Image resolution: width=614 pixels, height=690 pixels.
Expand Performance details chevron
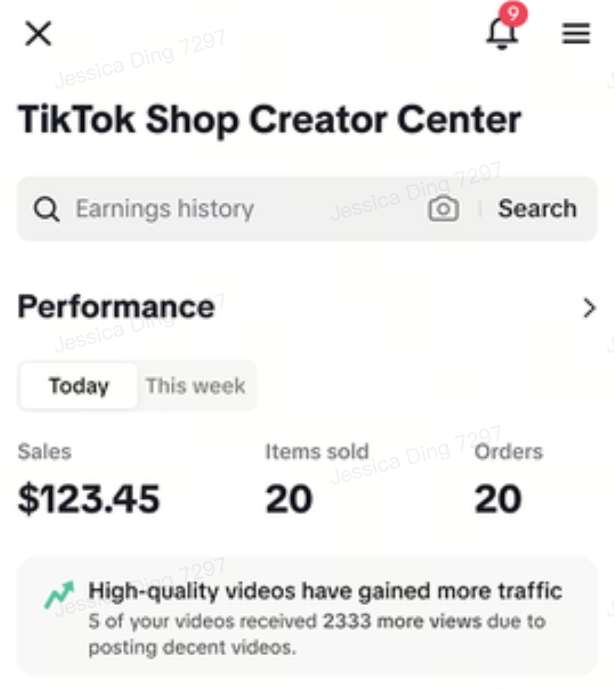coord(589,308)
